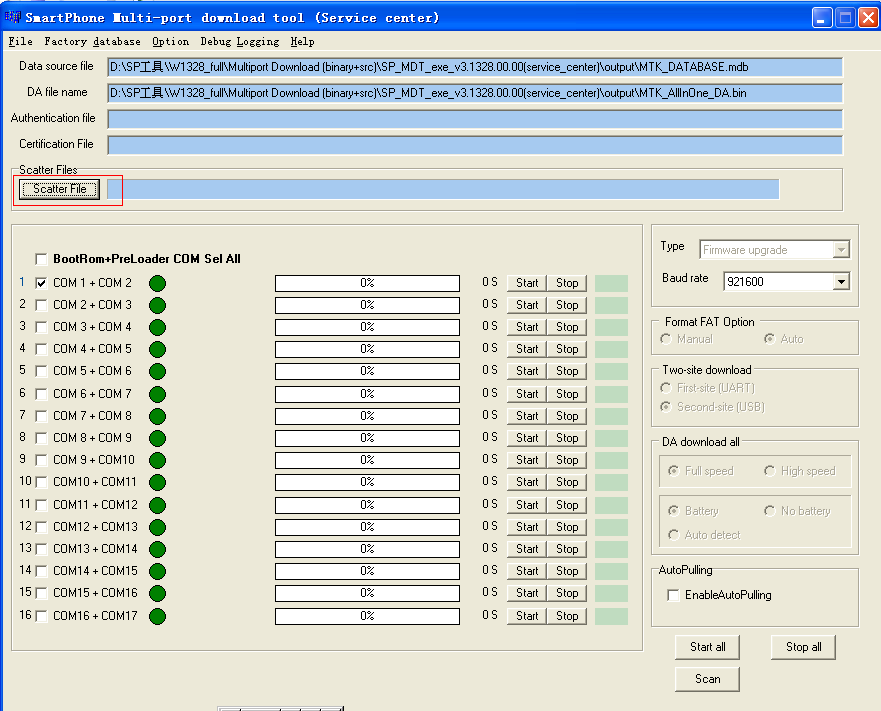Check the COM15 + COM16 checkbox
This screenshot has width=881, height=711.
pos(41,593)
